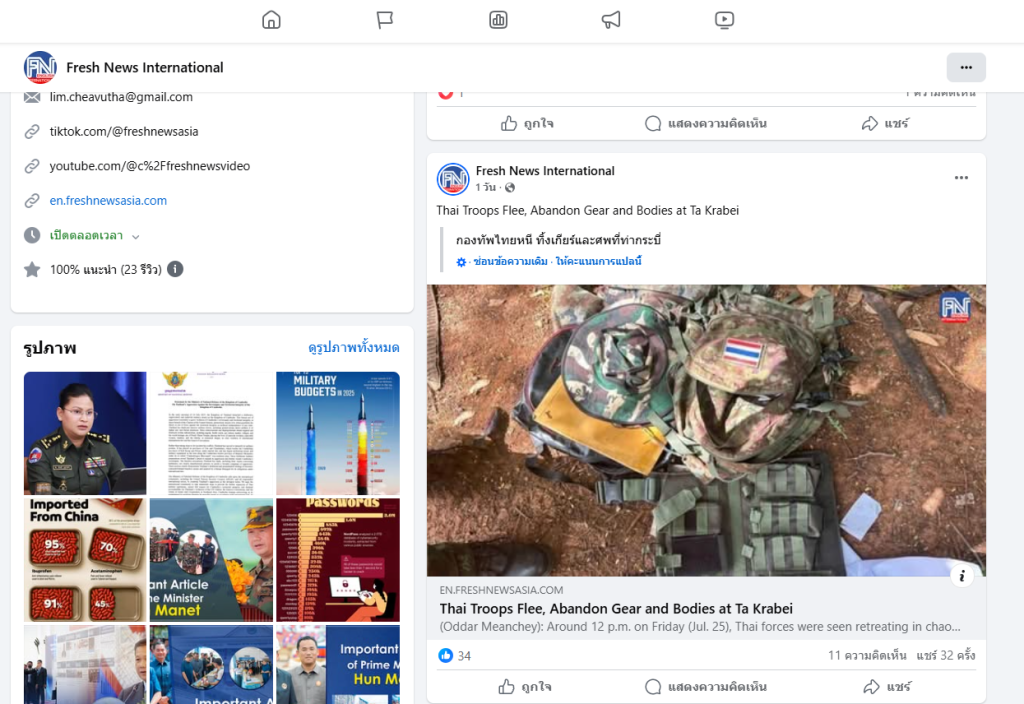Image resolution: width=1024 pixels, height=704 pixels.
Task: Click the link info 'i' icon on image
Action: pos(961,576)
